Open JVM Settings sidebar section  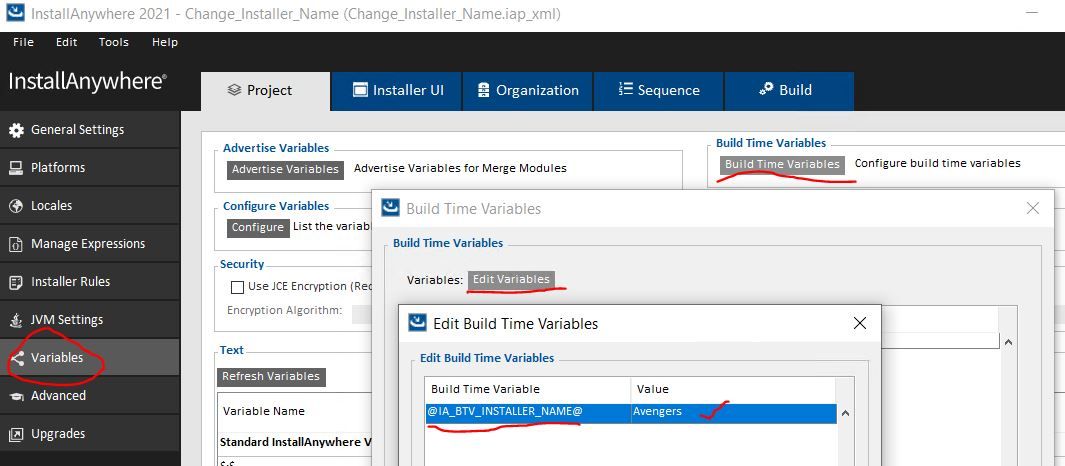click(x=90, y=320)
